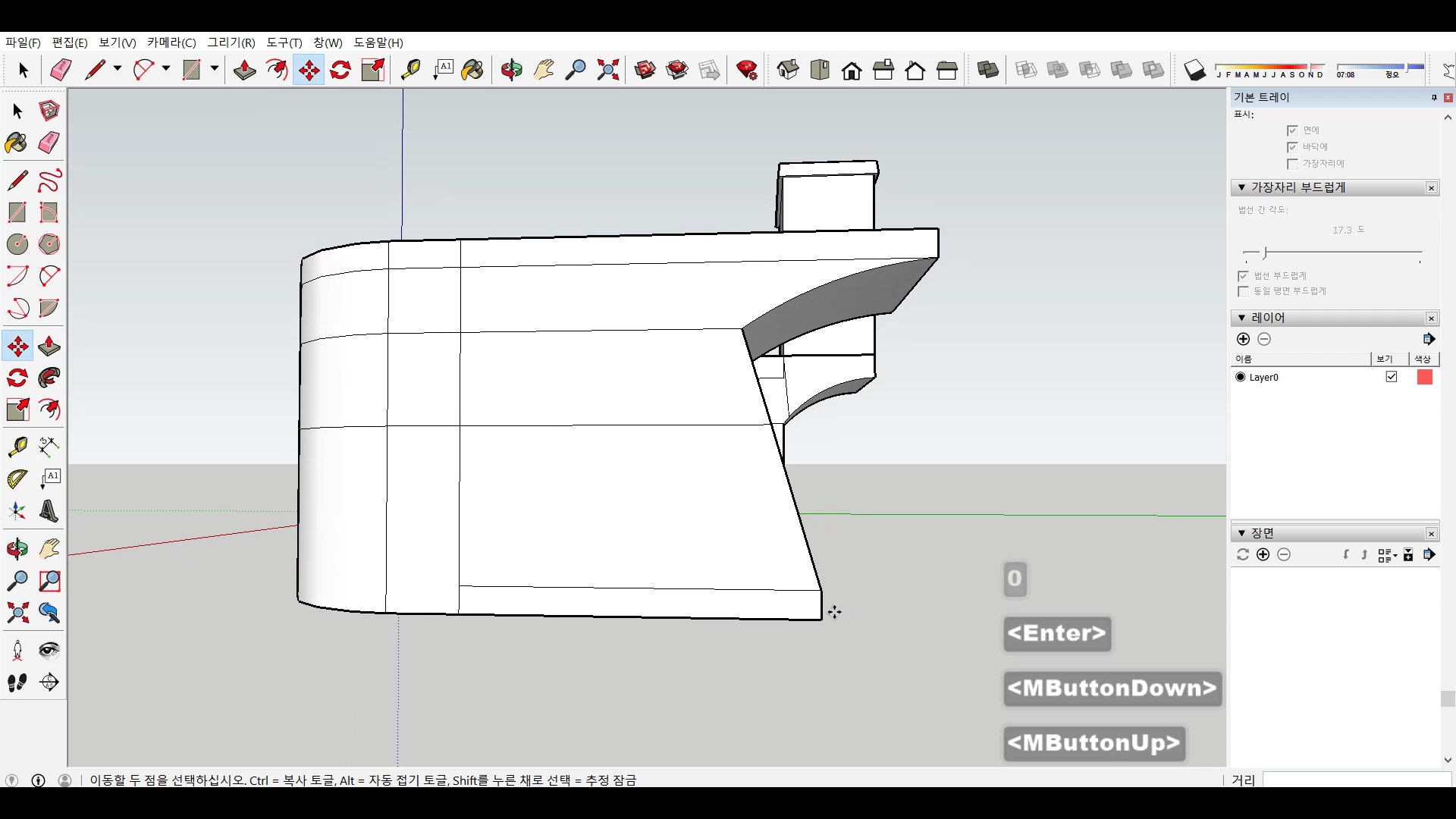
Task: Select the Walk tool footprints icon
Action: pyautogui.click(x=17, y=682)
